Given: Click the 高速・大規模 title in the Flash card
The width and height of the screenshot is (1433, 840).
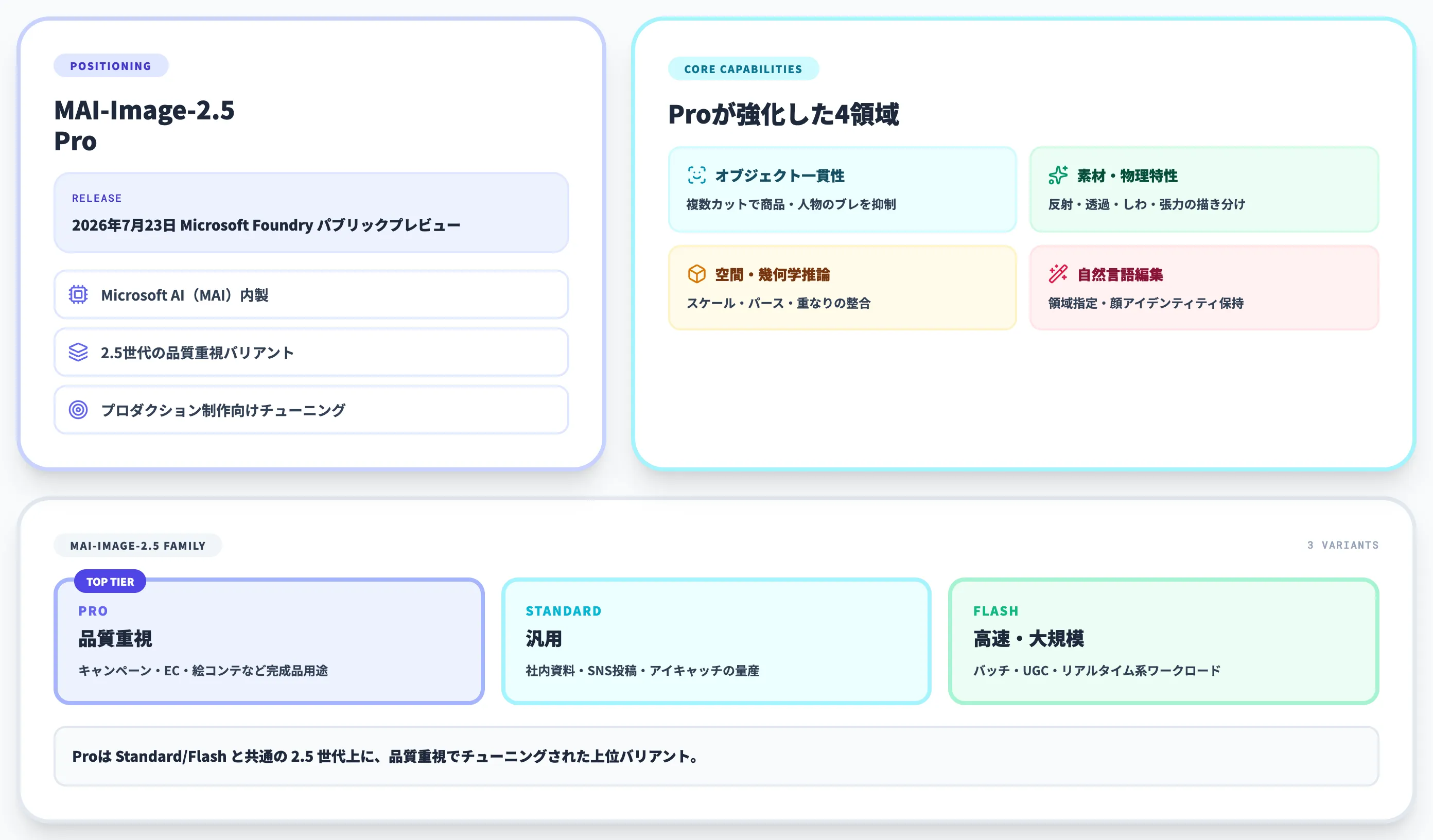Looking at the screenshot, I should pos(1029,639).
